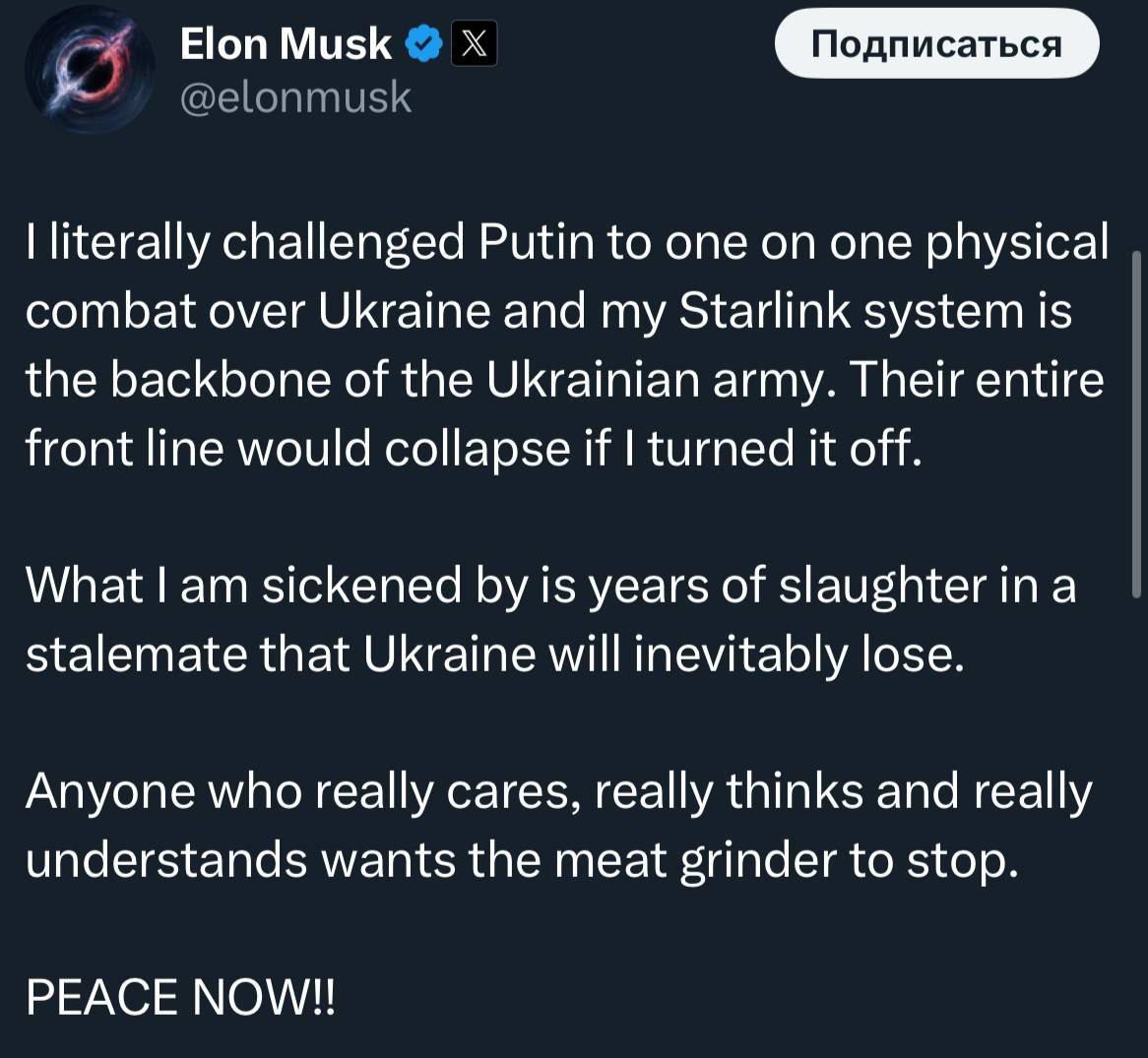Click the word "Ukrainian" in the post
1148x1058 pixels.
coord(592,380)
